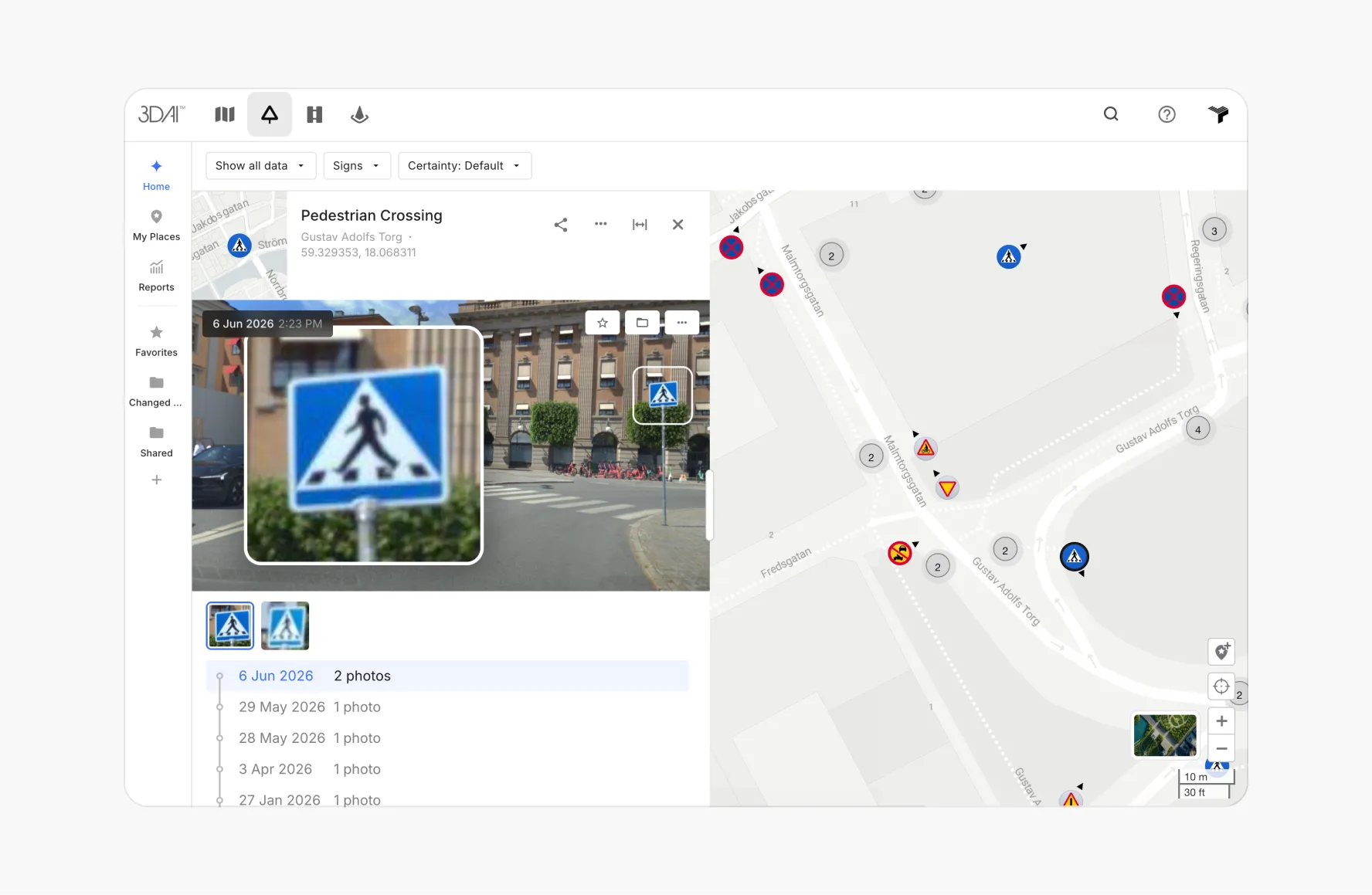Open the road segments tool icon
Screen dimensions: 1372x895
coord(314,114)
